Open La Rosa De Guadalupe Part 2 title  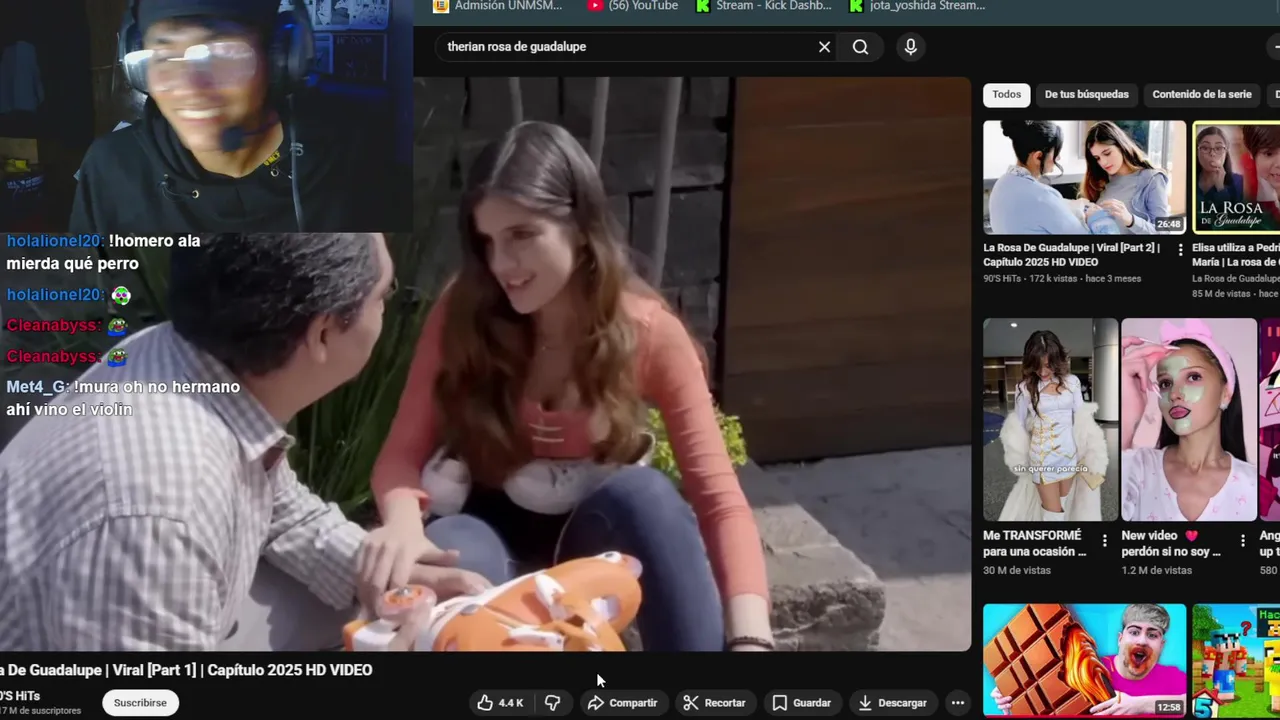(1072, 255)
